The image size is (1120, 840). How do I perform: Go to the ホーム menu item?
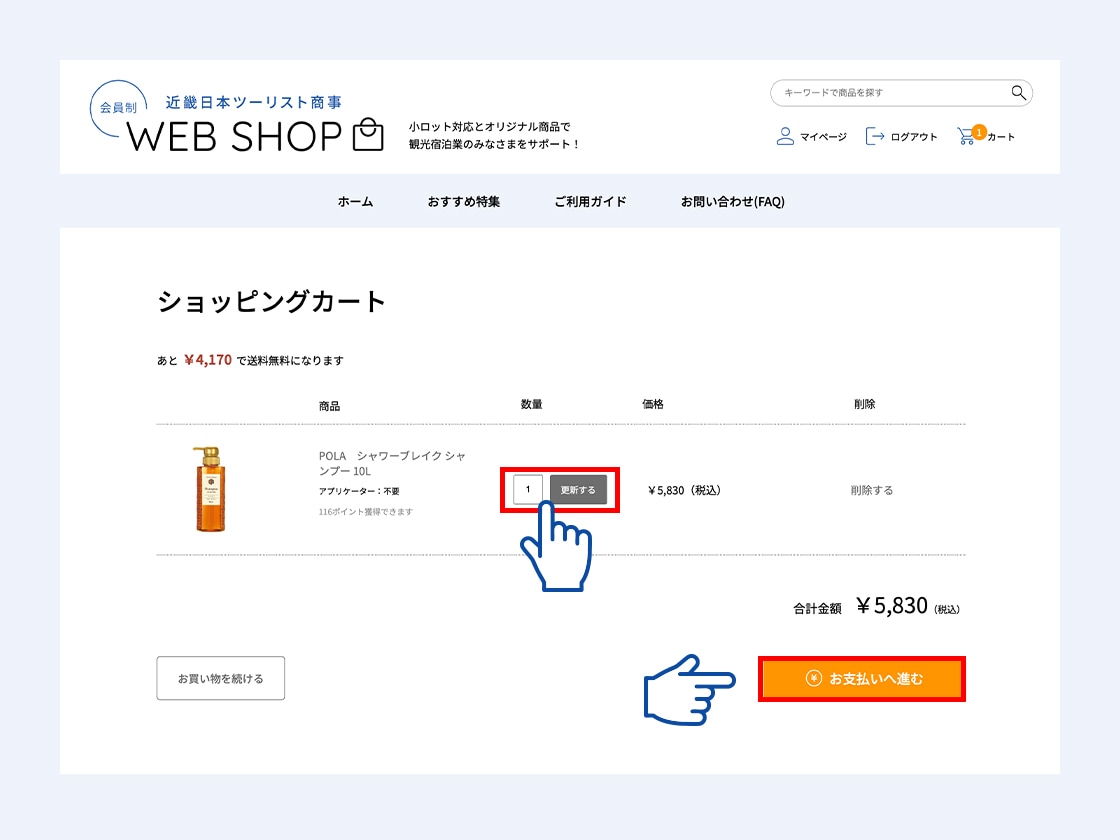pyautogui.click(x=355, y=201)
